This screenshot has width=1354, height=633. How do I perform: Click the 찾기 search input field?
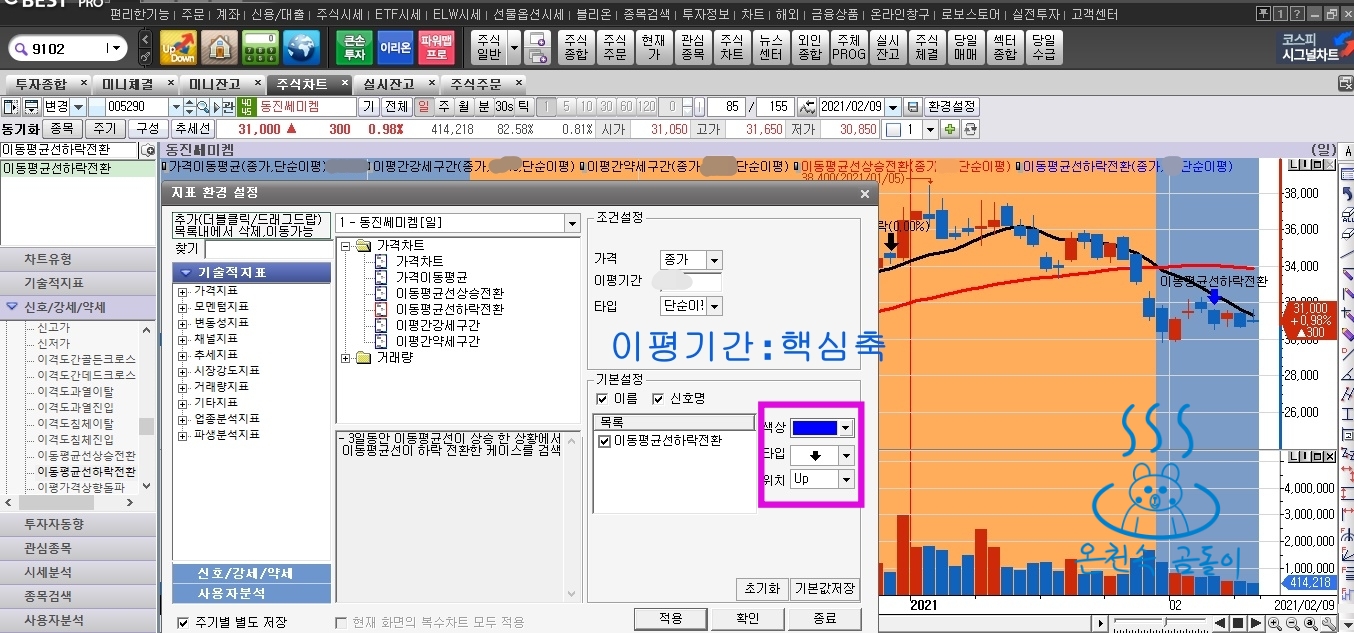point(267,249)
